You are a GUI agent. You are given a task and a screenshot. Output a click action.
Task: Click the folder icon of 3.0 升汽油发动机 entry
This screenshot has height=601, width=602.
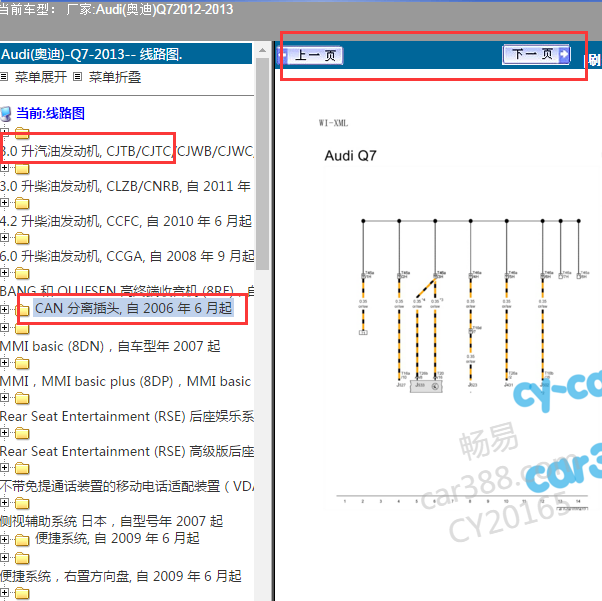[22, 133]
